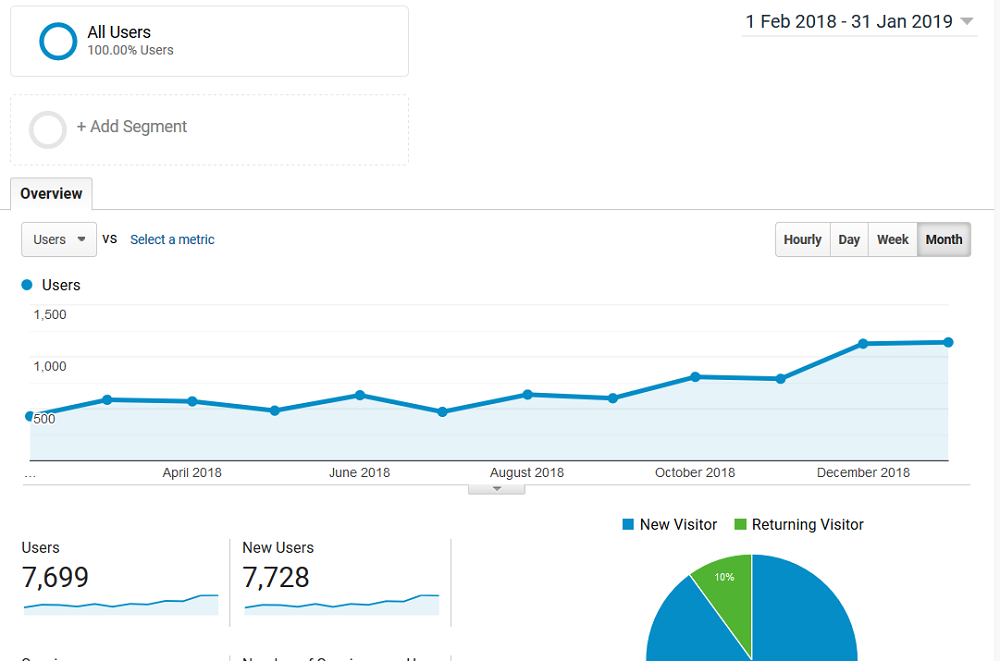Click the December 2018 x-axis label
Viewport: 1000px width, 661px height.
[x=864, y=473]
